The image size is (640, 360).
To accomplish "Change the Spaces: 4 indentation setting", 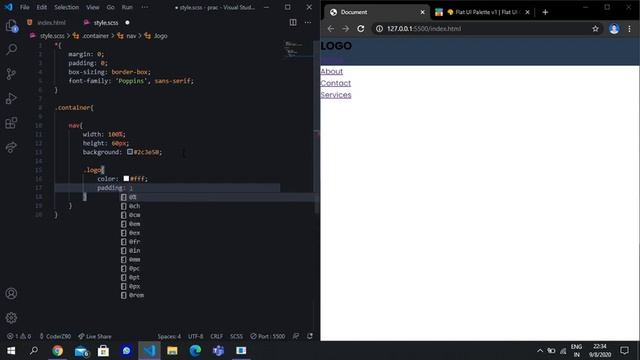I will pos(169,336).
